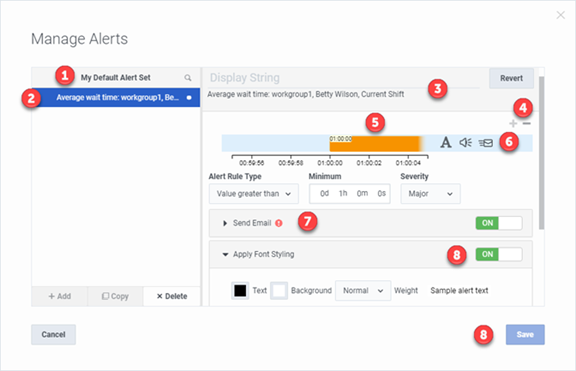Click the search magnifier icon in alert set header

(188, 78)
